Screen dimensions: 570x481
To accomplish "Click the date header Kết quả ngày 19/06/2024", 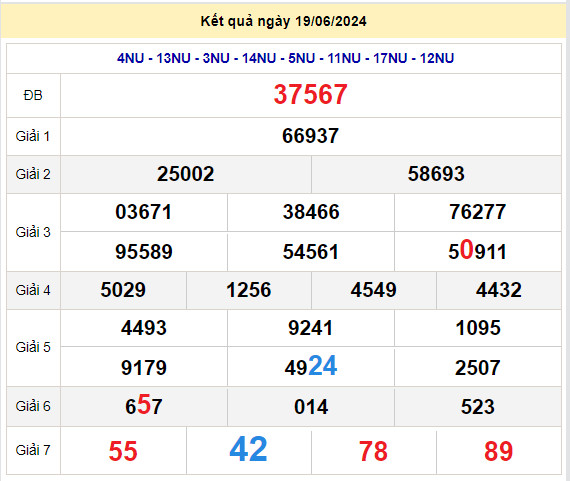I will [284, 21].
